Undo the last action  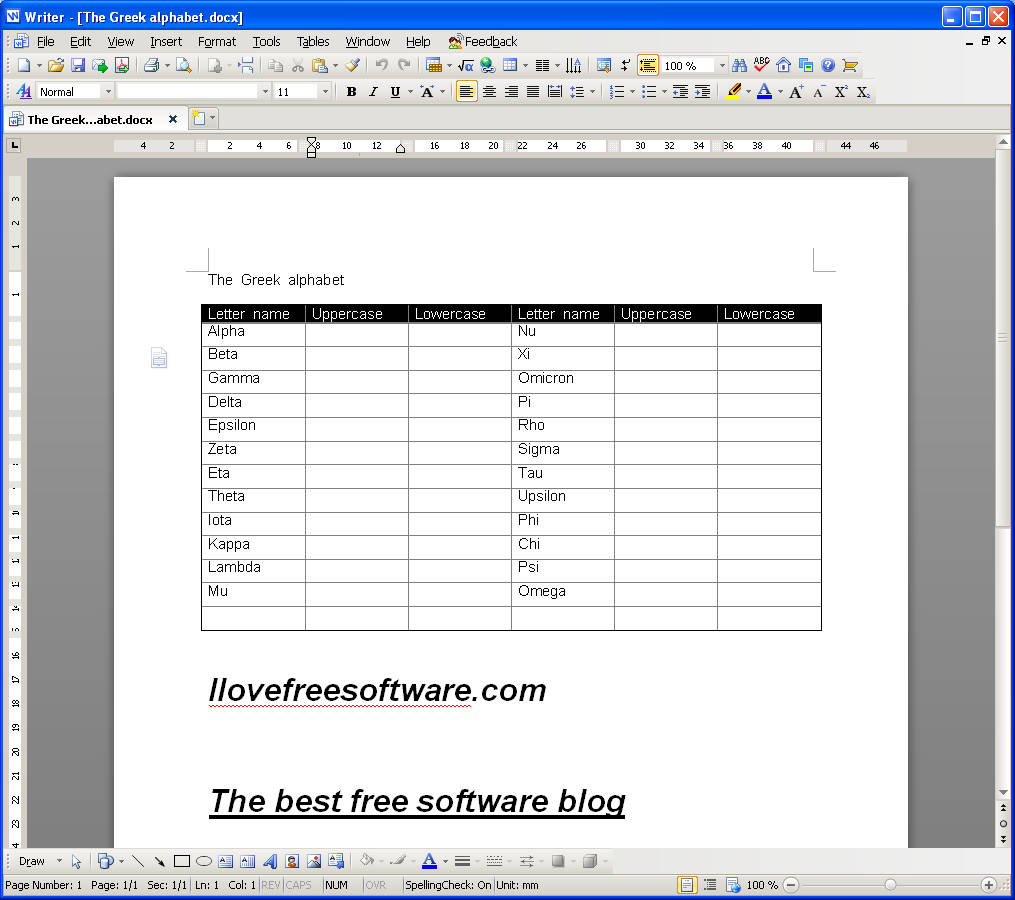point(382,65)
